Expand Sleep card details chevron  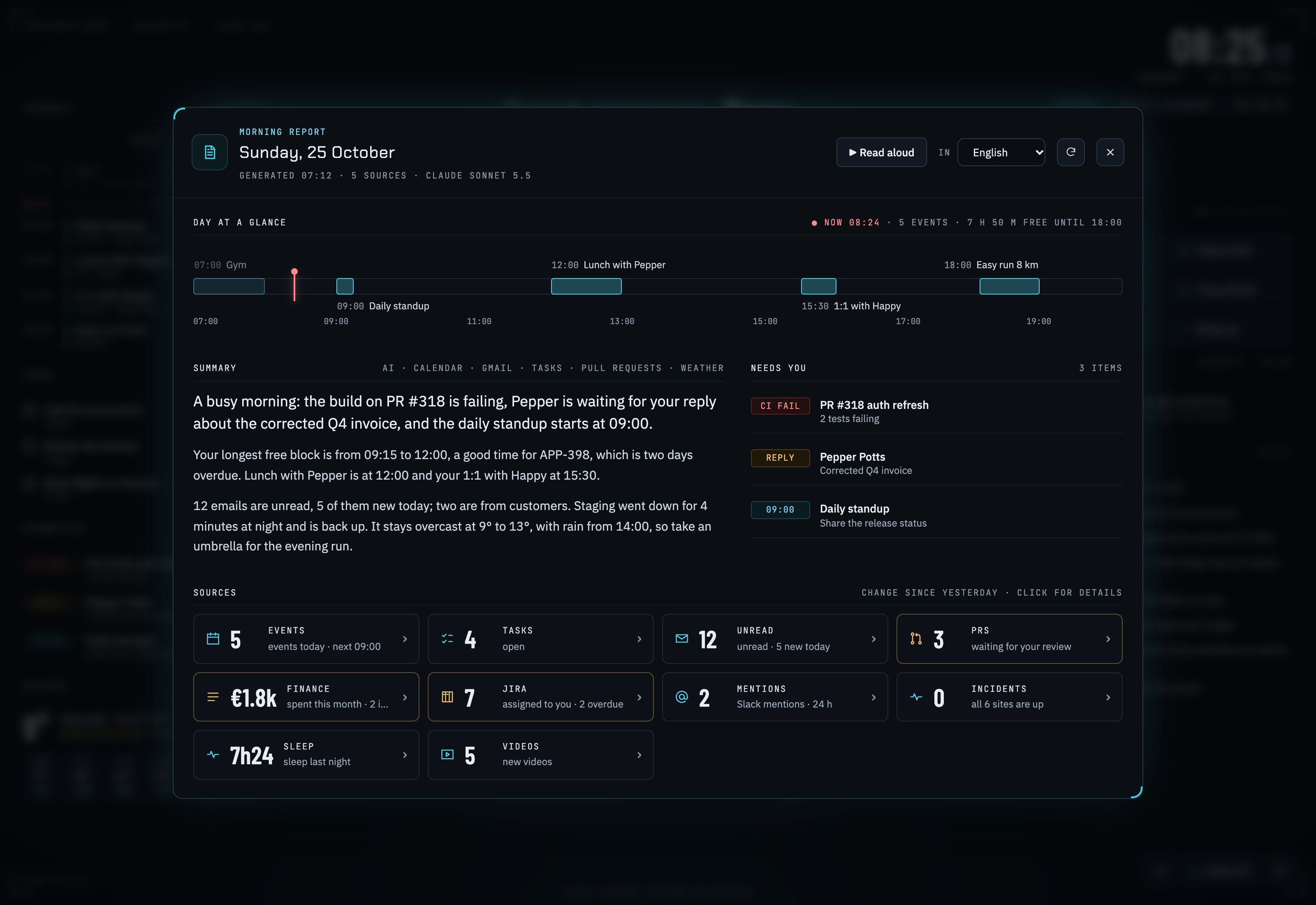coord(405,755)
